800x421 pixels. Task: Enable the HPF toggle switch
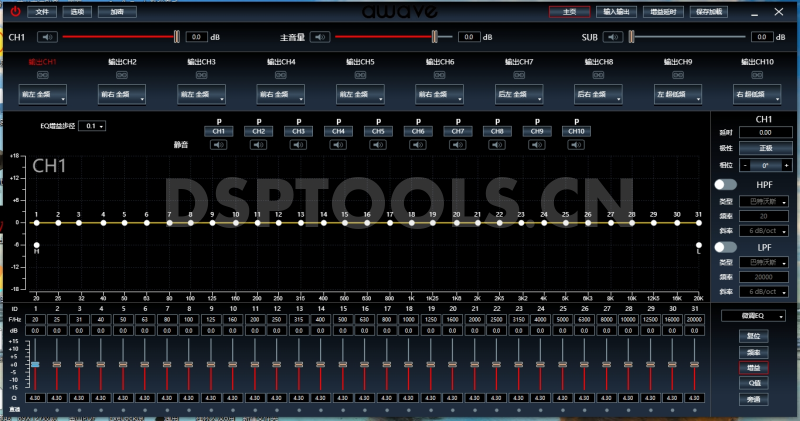coord(725,185)
